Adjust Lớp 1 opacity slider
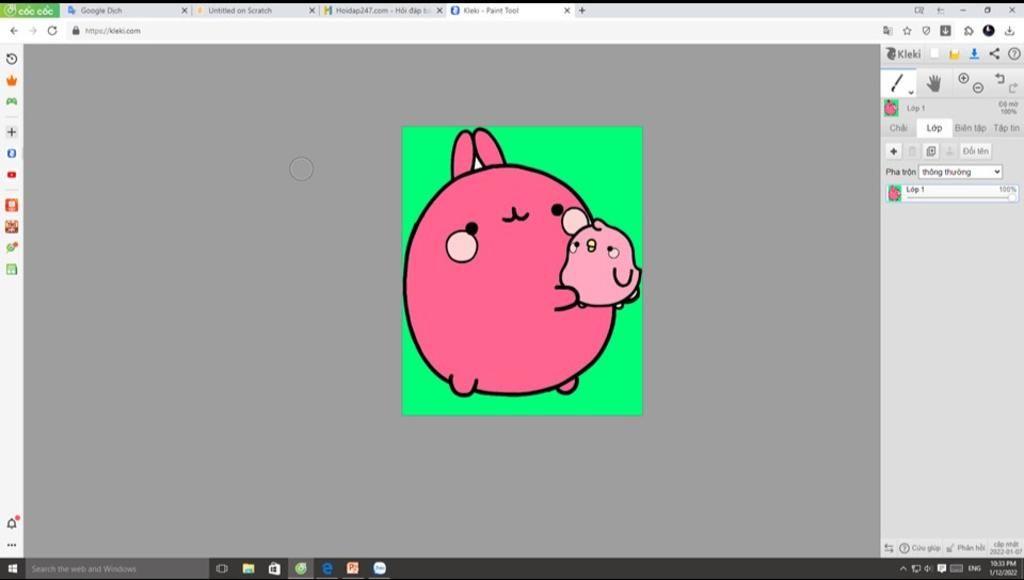 coord(961,197)
